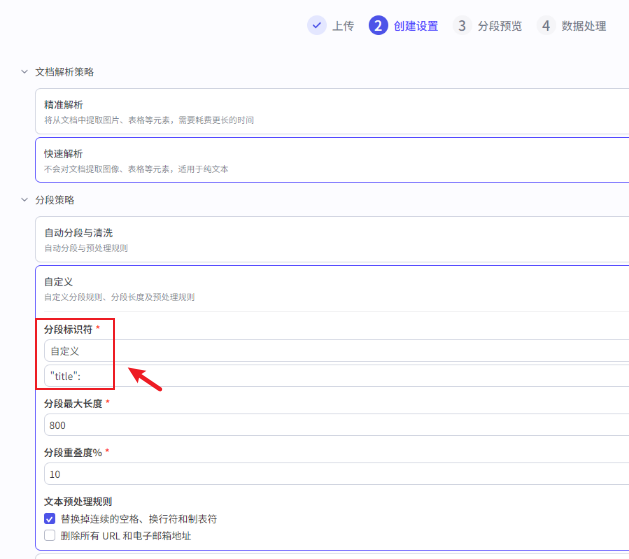Choose the 精准解析 parsing option
The width and height of the screenshot is (629, 559).
point(332,111)
